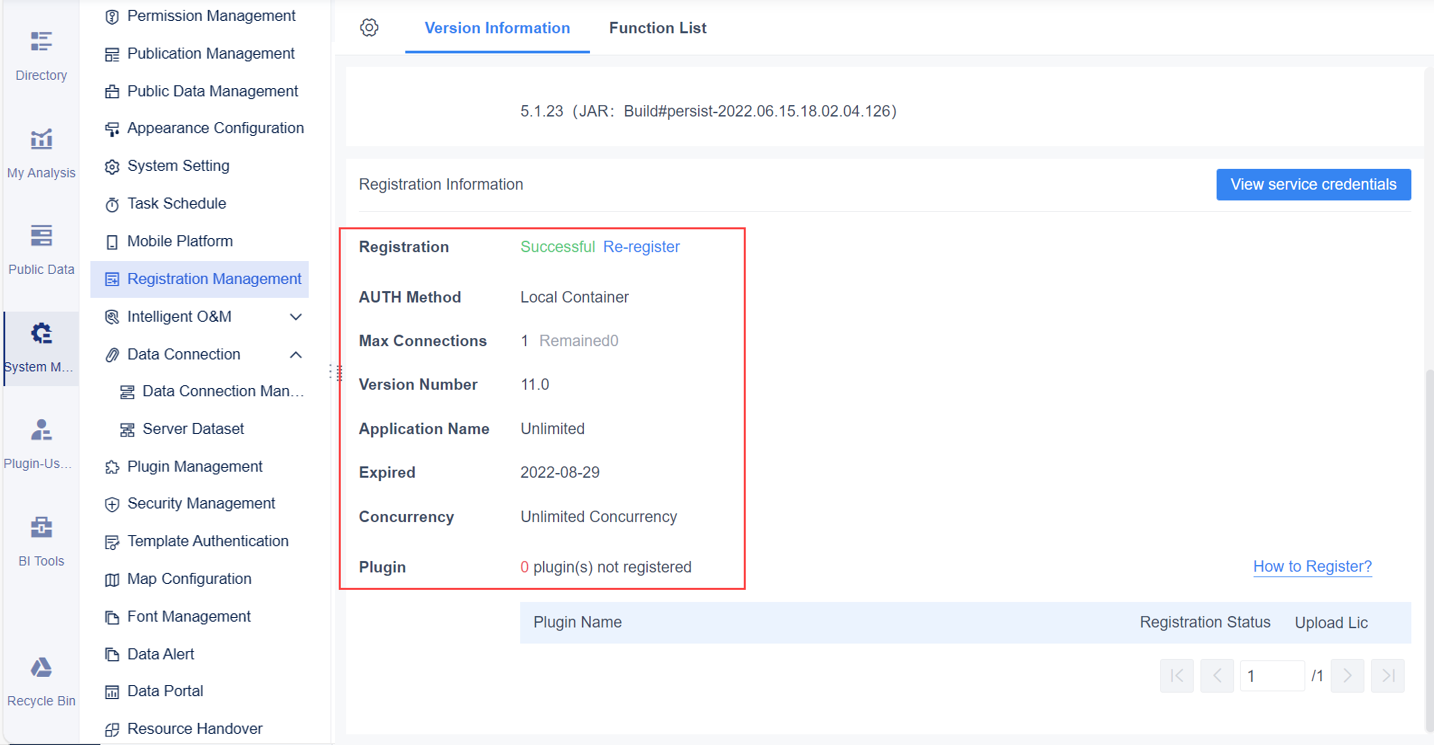Open the Recycle Bin section
Screen dimensions: 1434x745
[x=40, y=680]
